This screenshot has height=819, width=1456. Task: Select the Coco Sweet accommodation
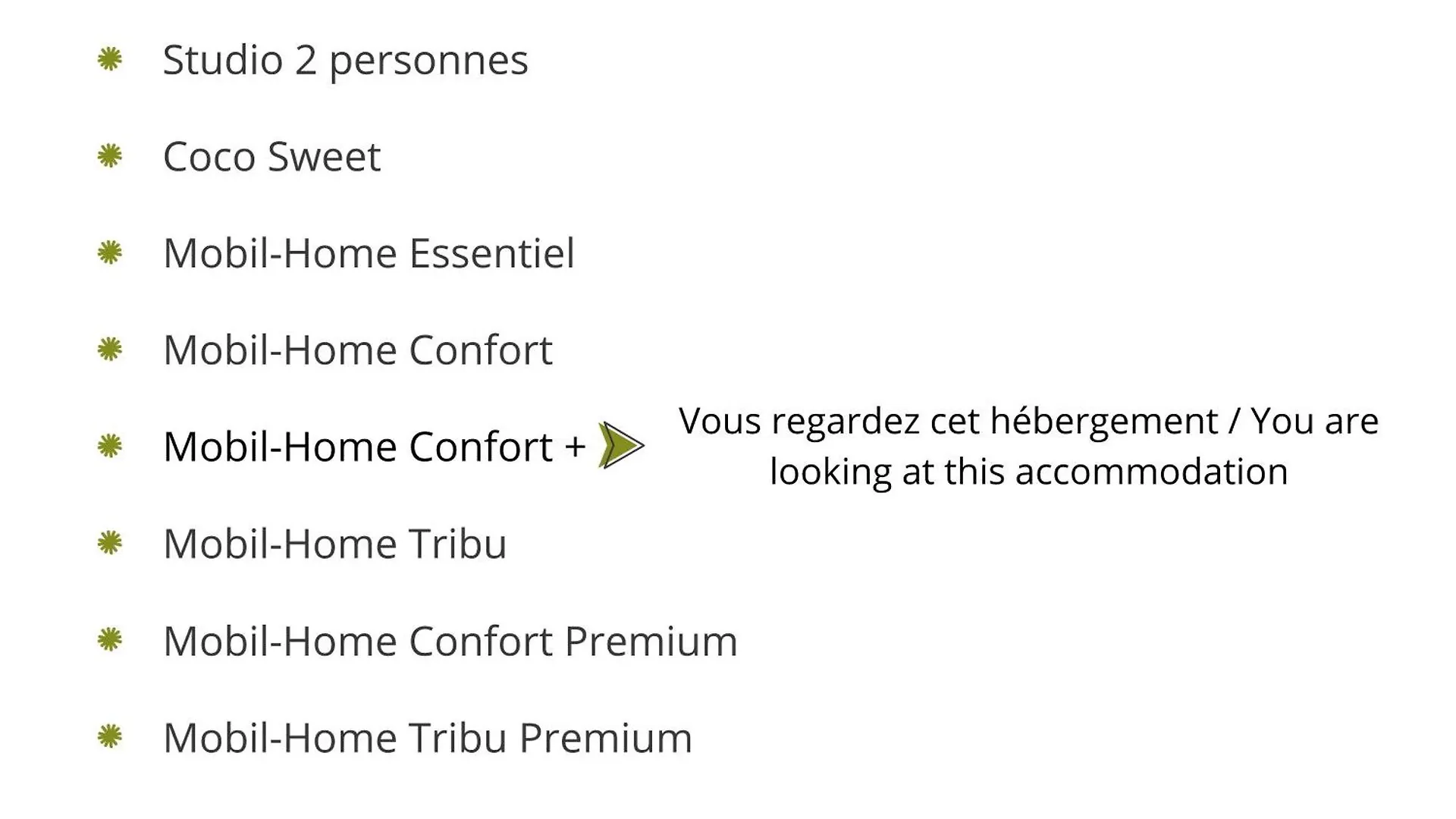tap(271, 157)
